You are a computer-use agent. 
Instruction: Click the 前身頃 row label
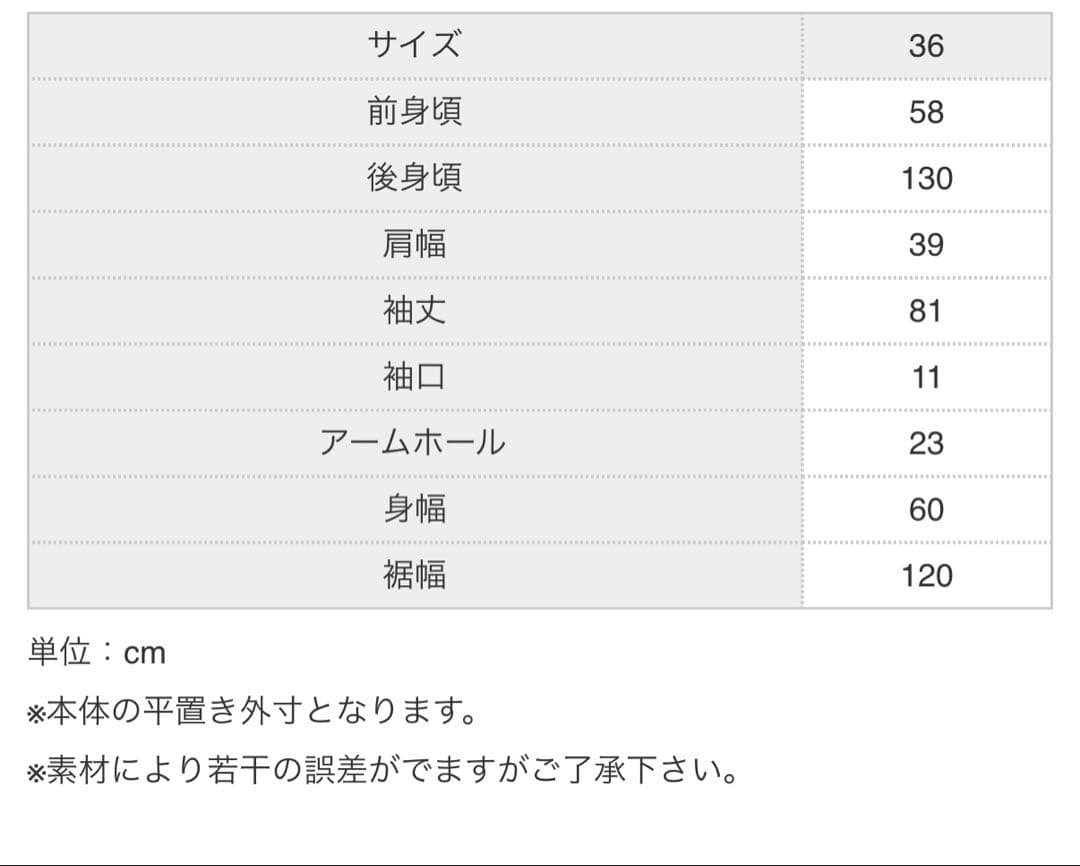click(414, 112)
